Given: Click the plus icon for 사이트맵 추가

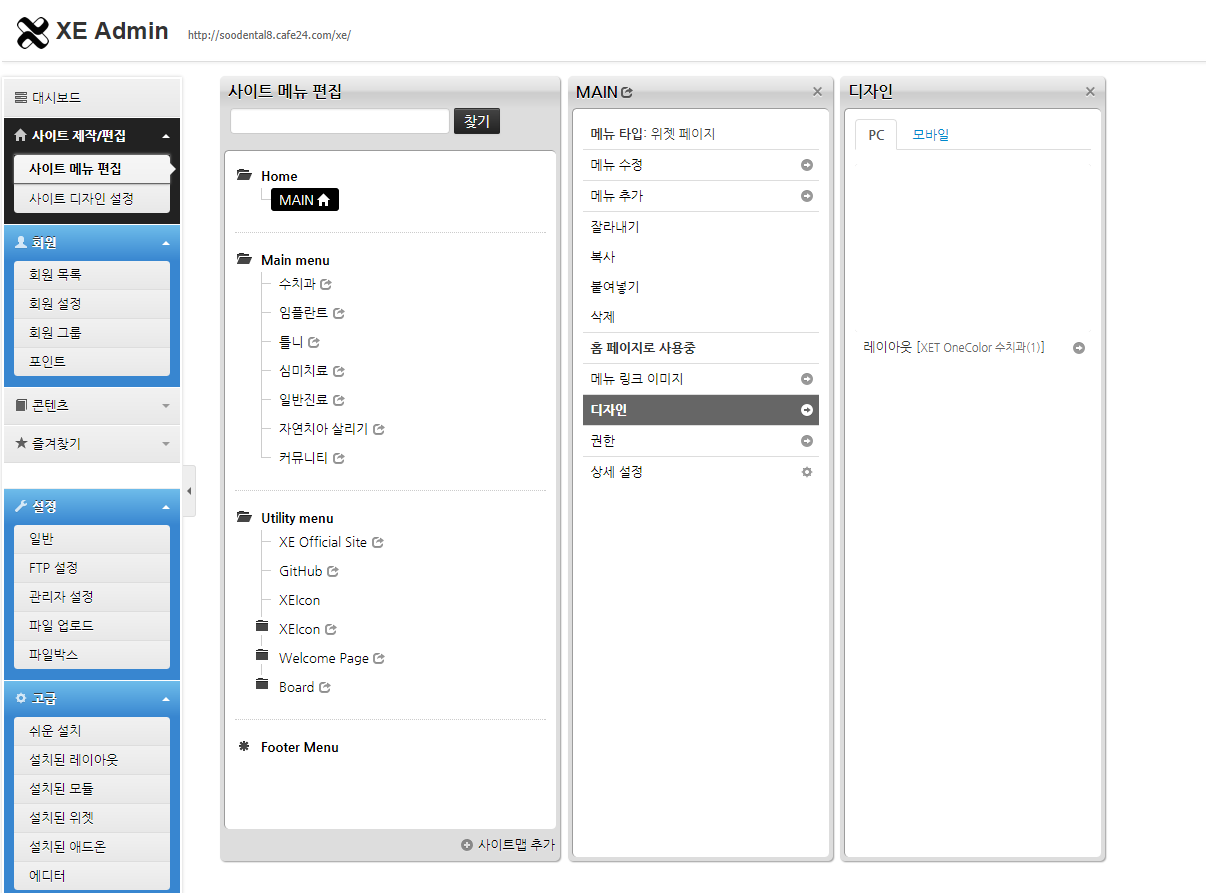Looking at the screenshot, I should [x=467, y=845].
